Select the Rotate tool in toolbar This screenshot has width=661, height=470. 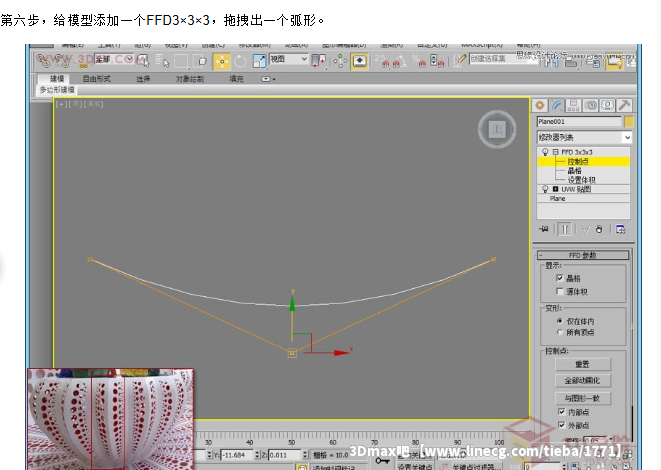240,61
